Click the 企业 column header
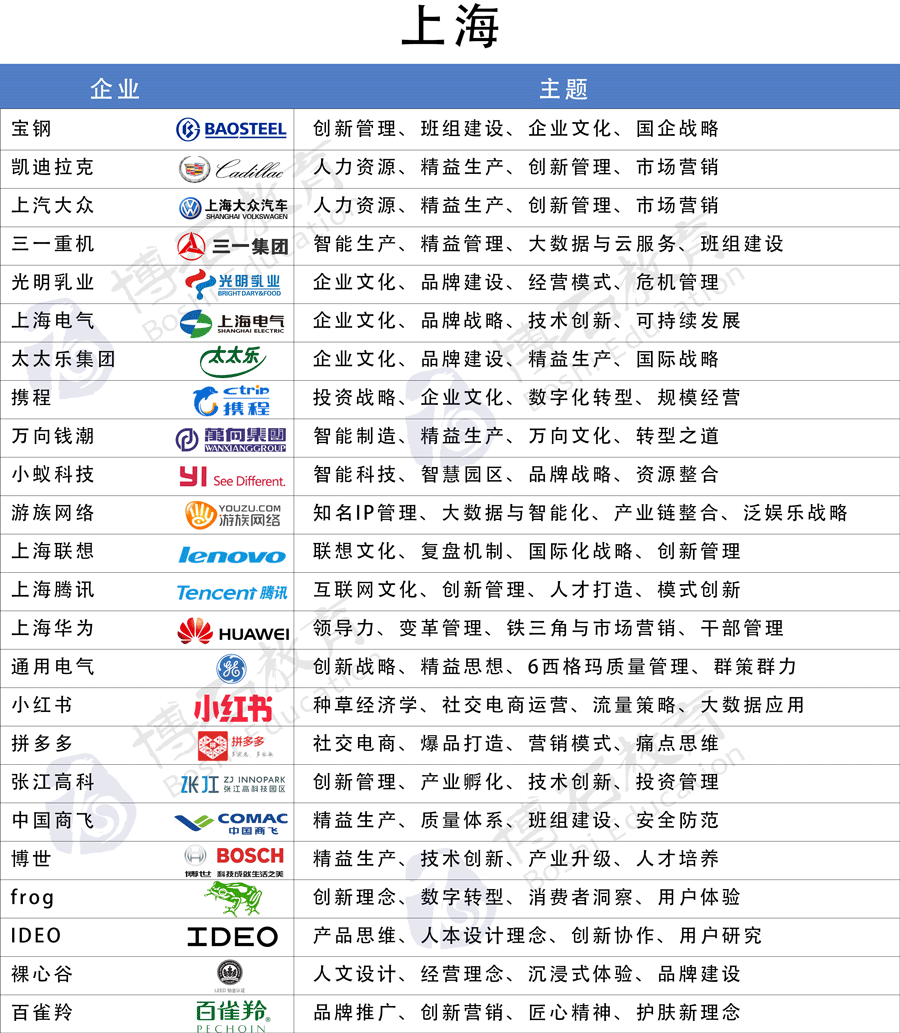The image size is (900, 1033). click(x=115, y=89)
